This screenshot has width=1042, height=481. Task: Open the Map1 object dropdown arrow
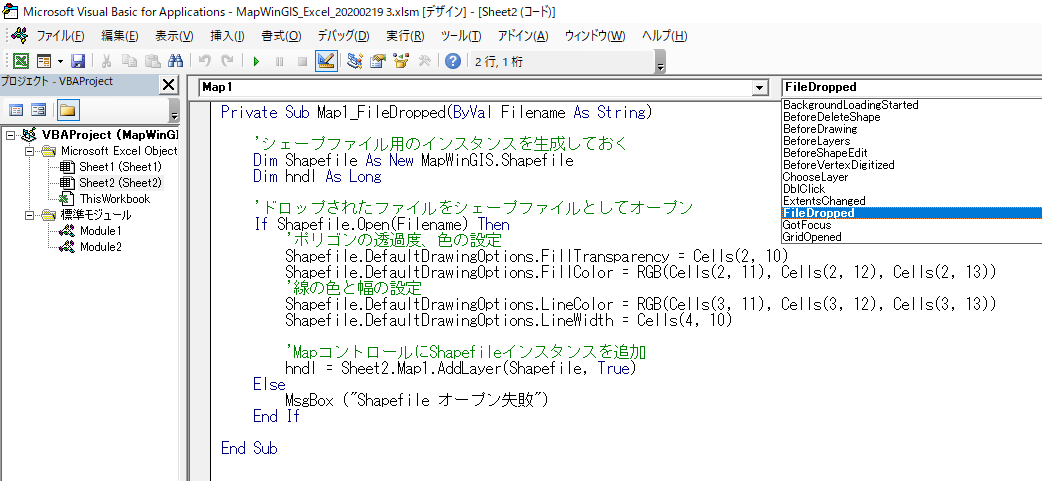[x=760, y=88]
